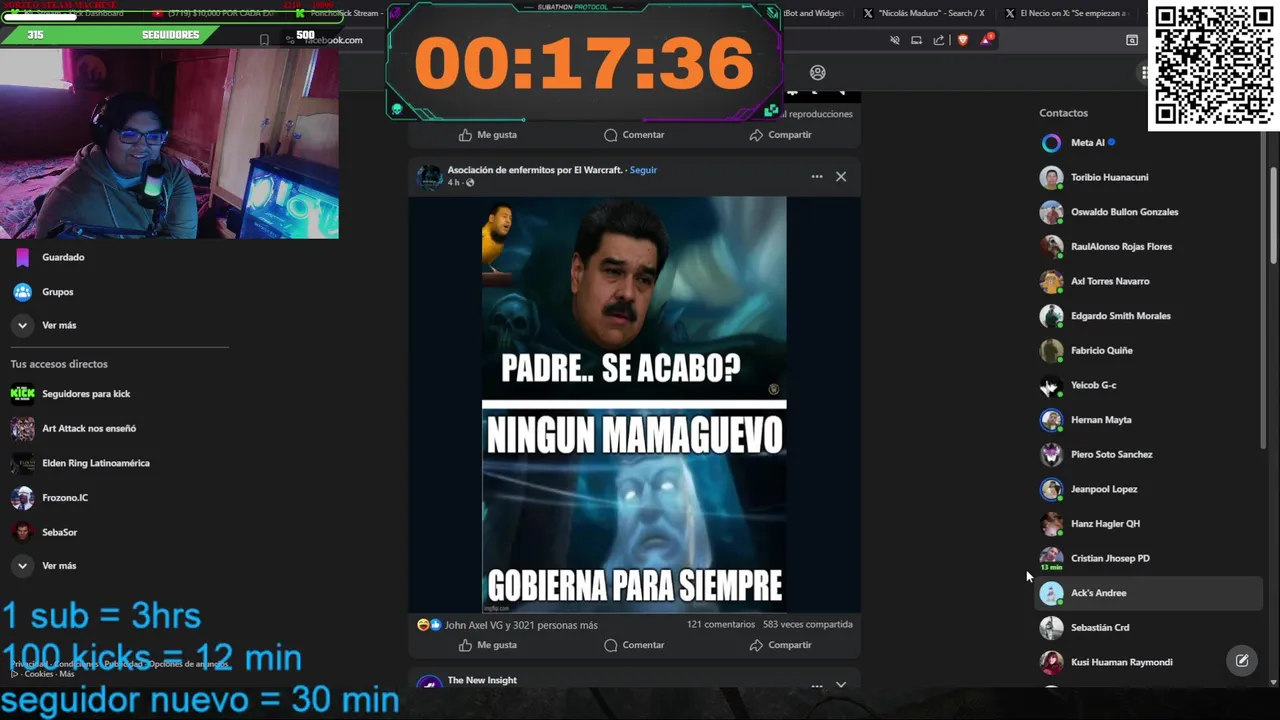Screen dimensions: 1280x720
Task: Open chat with Oswaldo Bullon Gonzales
Action: 1150,212
